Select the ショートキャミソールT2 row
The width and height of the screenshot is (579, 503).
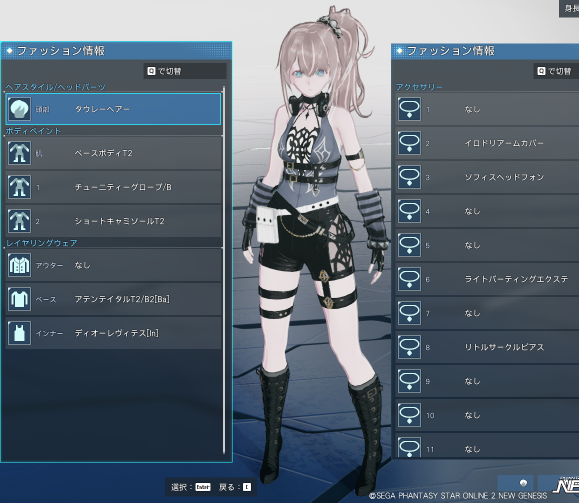click(113, 221)
